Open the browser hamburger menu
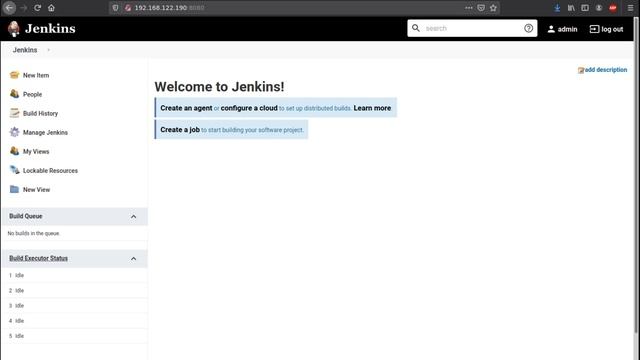This screenshot has width=640, height=360. coord(630,8)
